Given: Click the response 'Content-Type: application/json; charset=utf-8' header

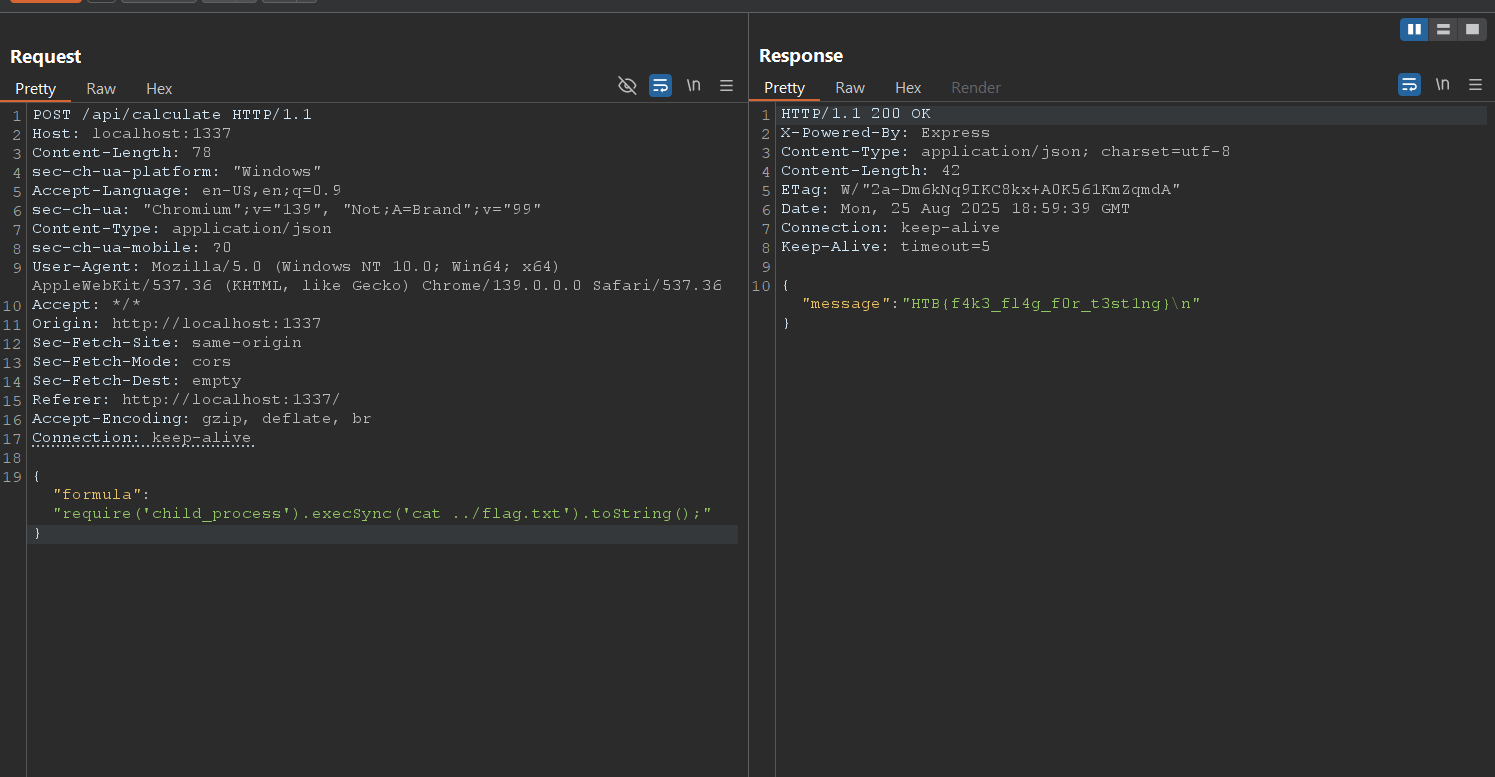Looking at the screenshot, I should pos(1006,152).
